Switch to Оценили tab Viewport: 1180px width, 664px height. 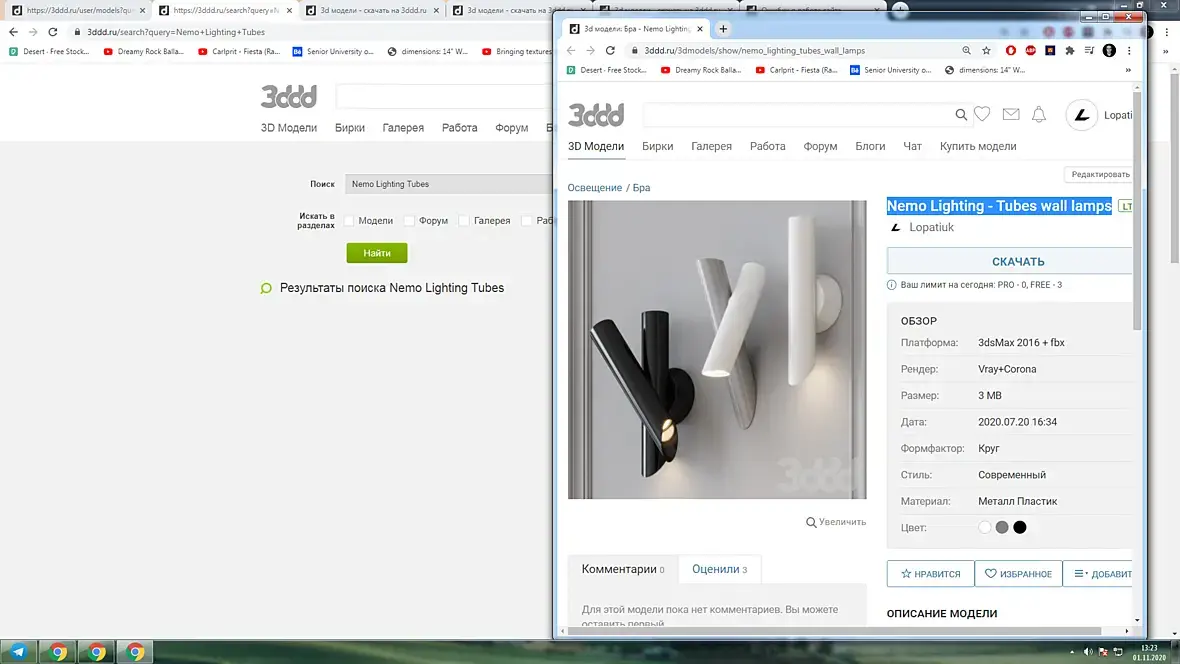point(719,569)
